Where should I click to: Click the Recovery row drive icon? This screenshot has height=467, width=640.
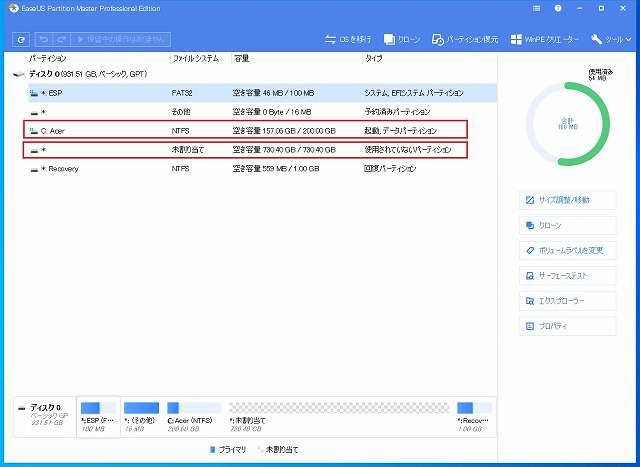34,169
